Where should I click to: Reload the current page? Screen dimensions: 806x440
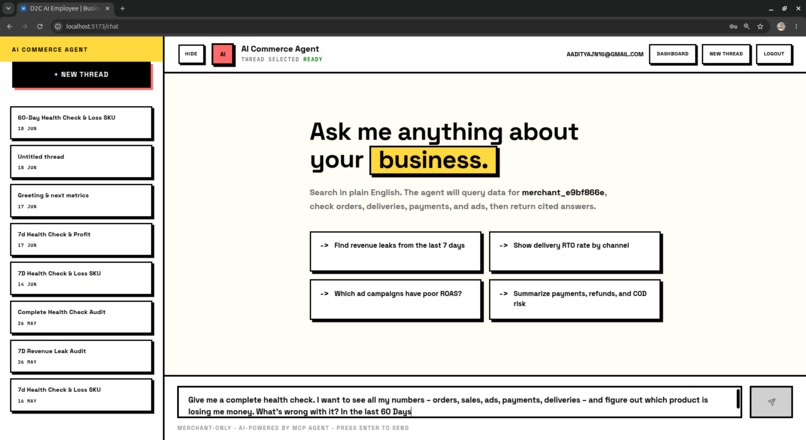coord(40,26)
